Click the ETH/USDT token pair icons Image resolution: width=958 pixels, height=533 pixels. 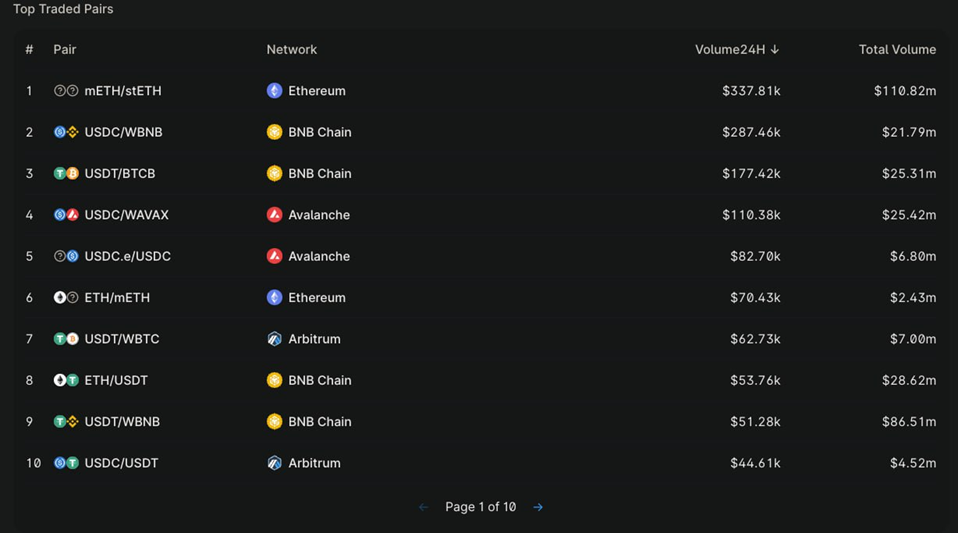click(x=66, y=381)
